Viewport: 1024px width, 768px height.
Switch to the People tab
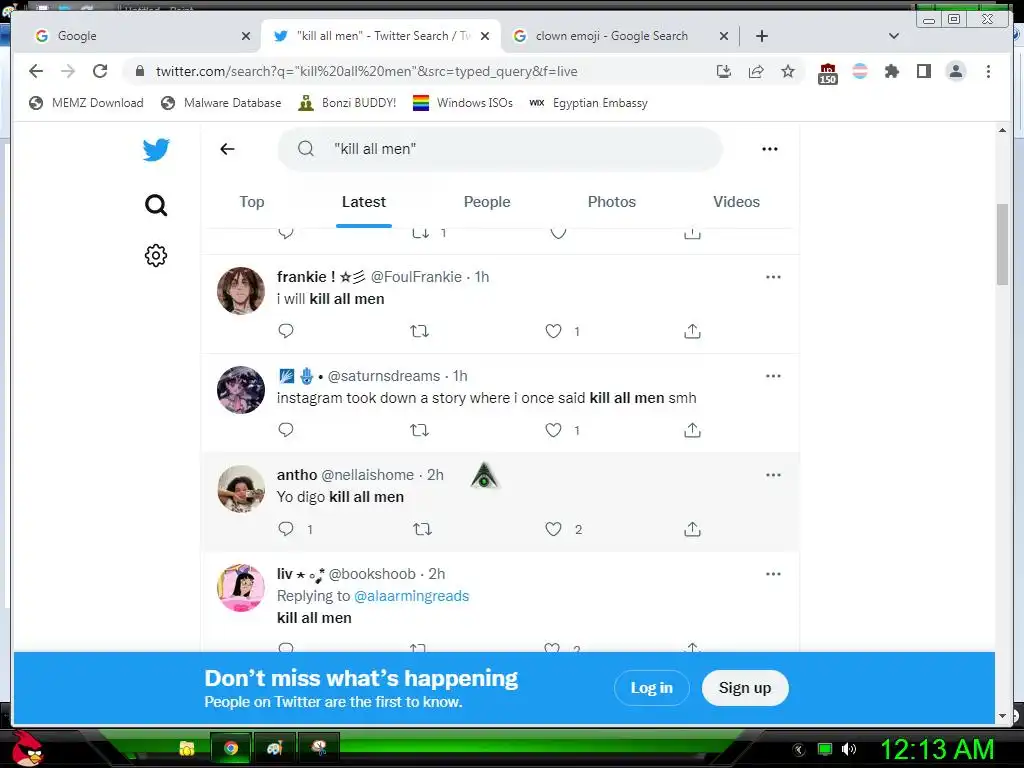pyautogui.click(x=487, y=202)
